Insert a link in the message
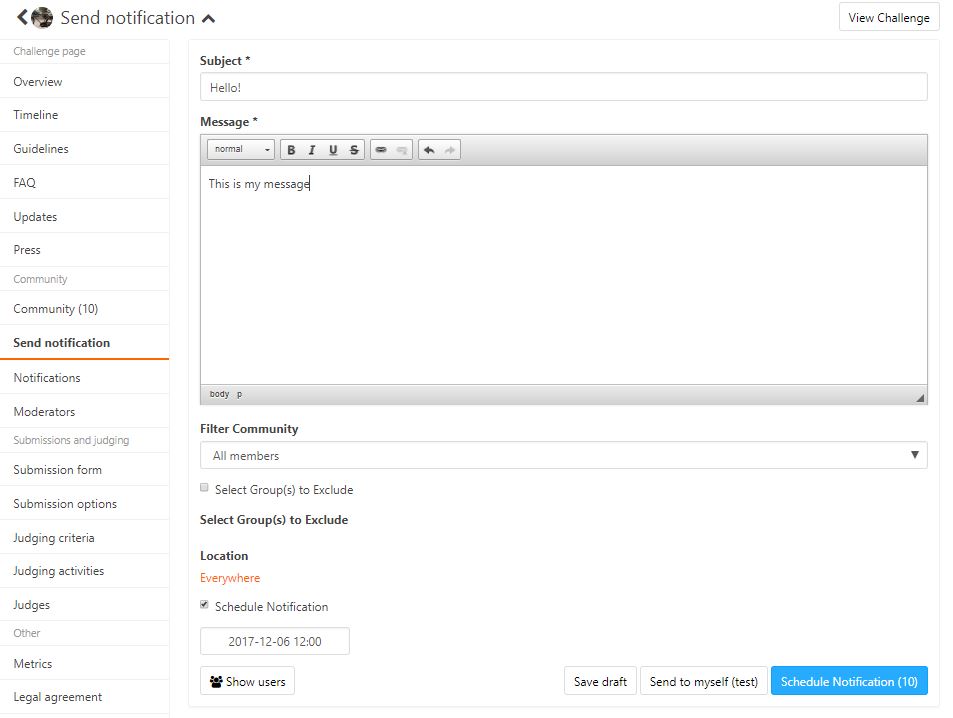This screenshot has height=718, width=953. [381, 150]
